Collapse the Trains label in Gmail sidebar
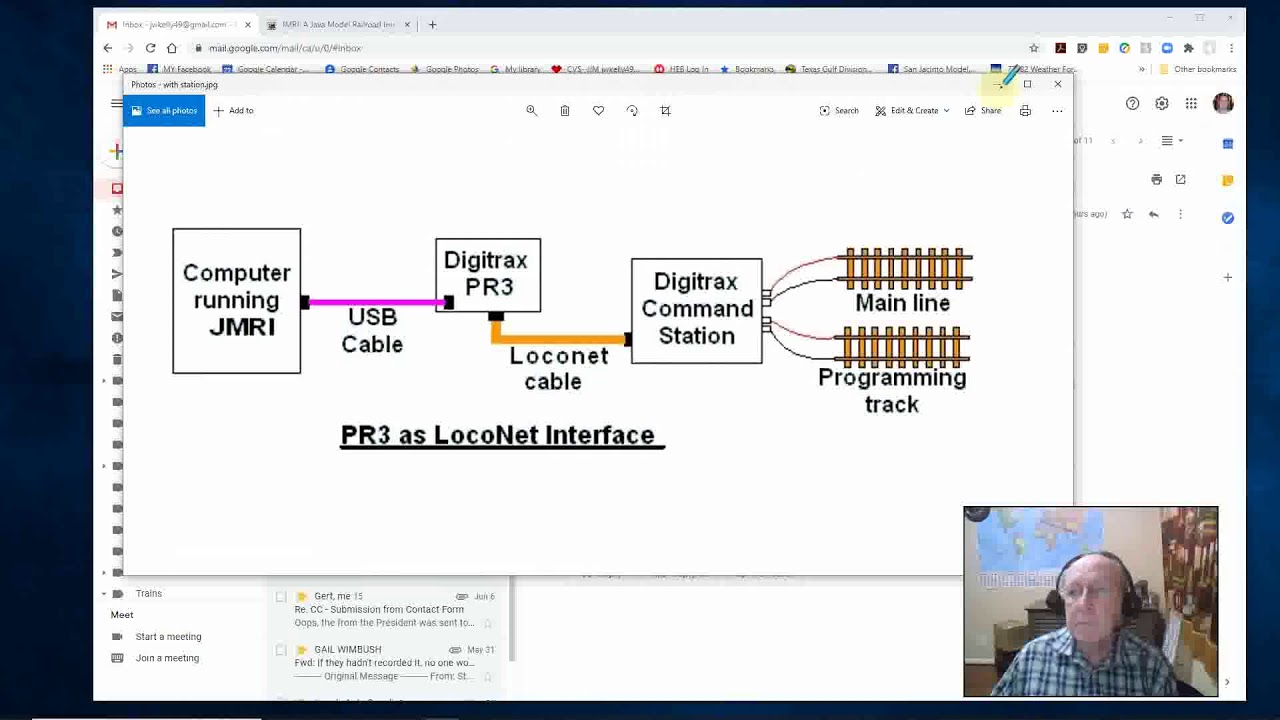Viewport: 1280px width, 720px height. pyautogui.click(x=104, y=594)
